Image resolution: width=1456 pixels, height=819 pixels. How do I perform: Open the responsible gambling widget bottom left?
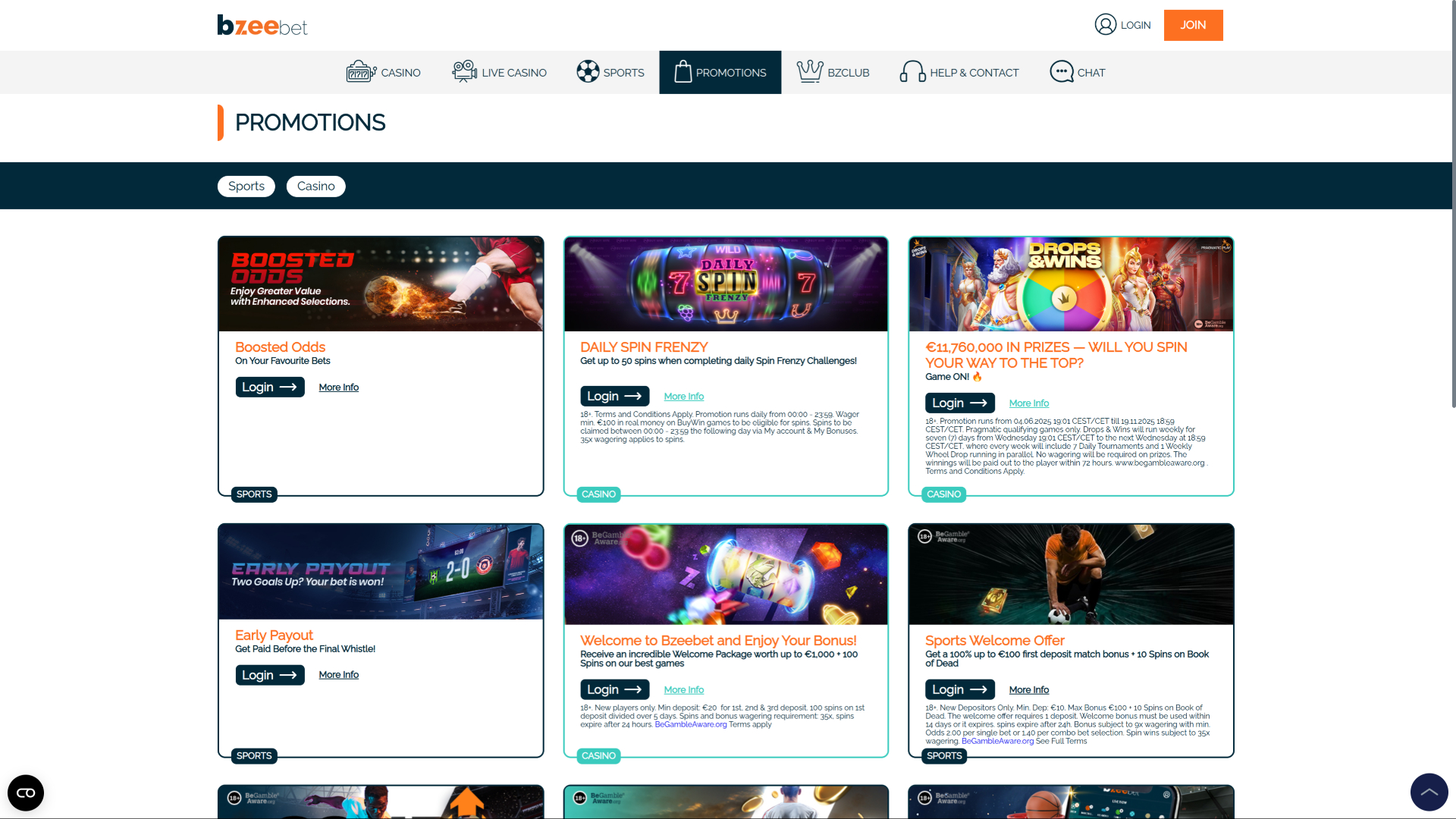tap(26, 792)
